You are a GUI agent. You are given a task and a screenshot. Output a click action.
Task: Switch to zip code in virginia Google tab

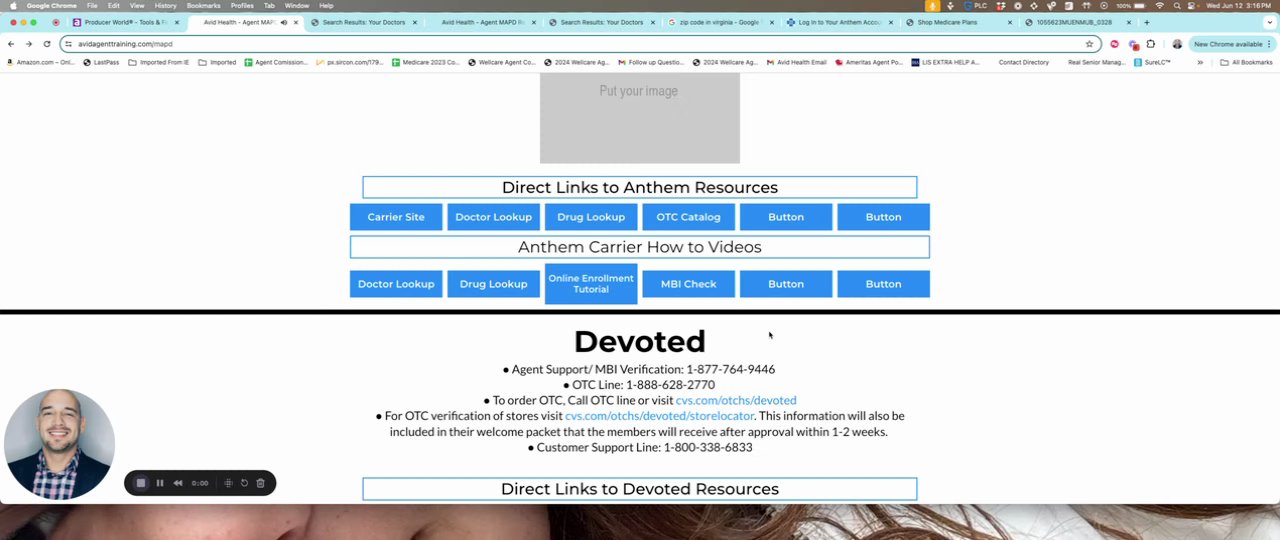click(x=720, y=22)
